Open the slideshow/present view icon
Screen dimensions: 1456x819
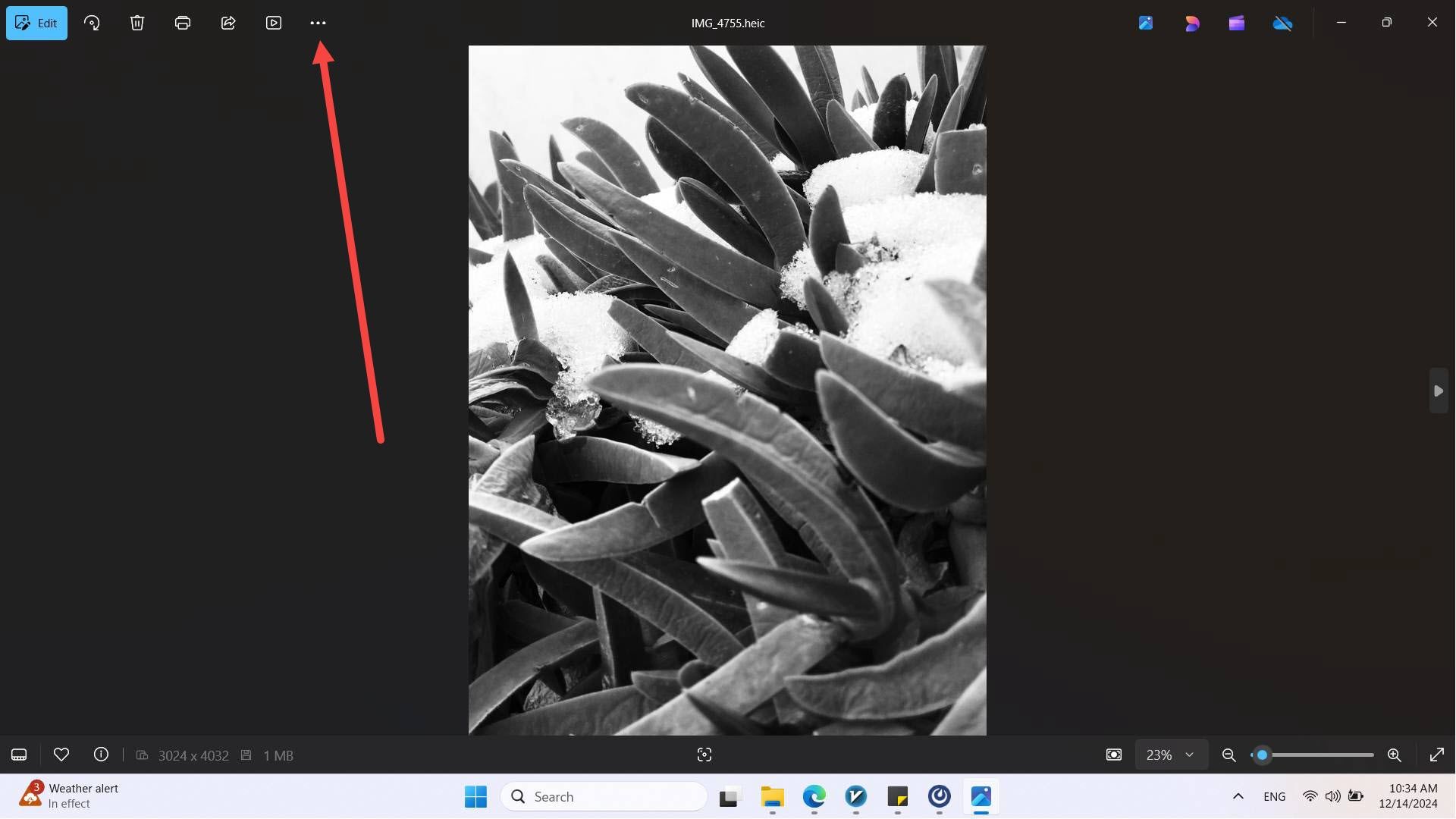[x=273, y=22]
